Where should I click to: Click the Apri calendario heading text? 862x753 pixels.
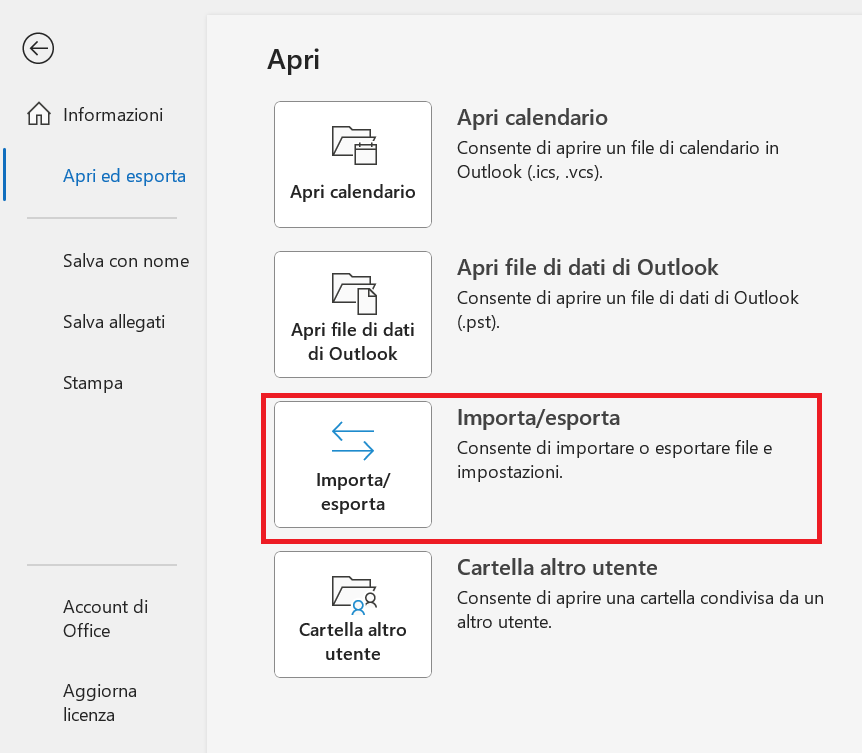532,118
